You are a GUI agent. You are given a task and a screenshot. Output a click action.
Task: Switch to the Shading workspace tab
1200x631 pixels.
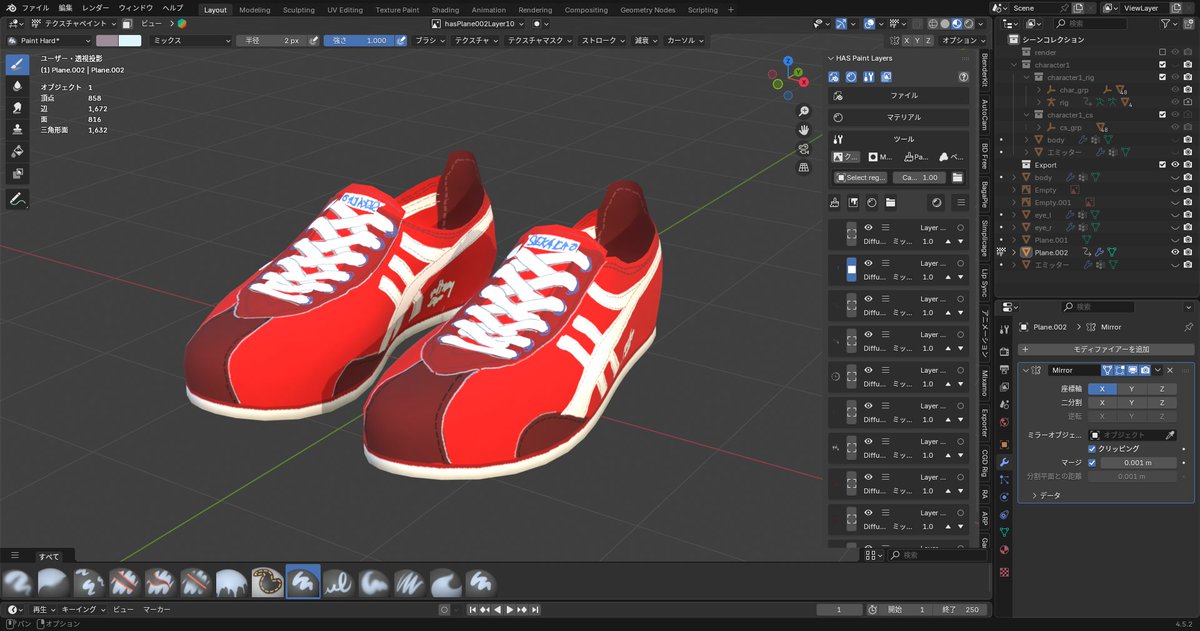445,10
